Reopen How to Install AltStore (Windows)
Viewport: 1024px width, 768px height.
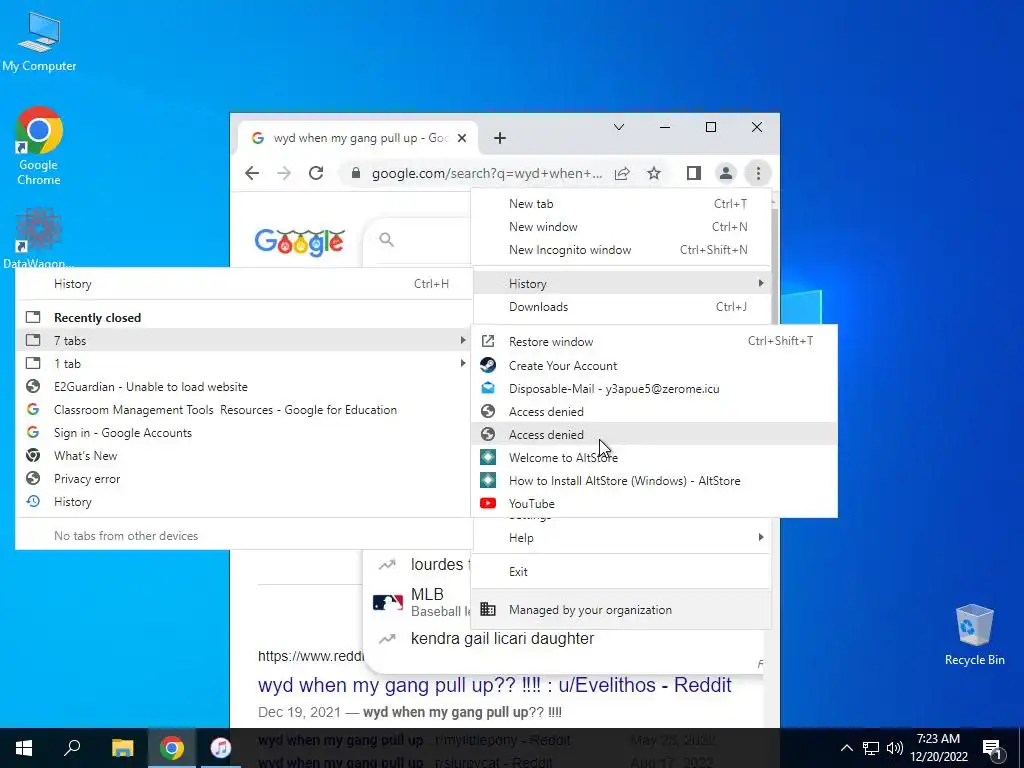point(654,481)
